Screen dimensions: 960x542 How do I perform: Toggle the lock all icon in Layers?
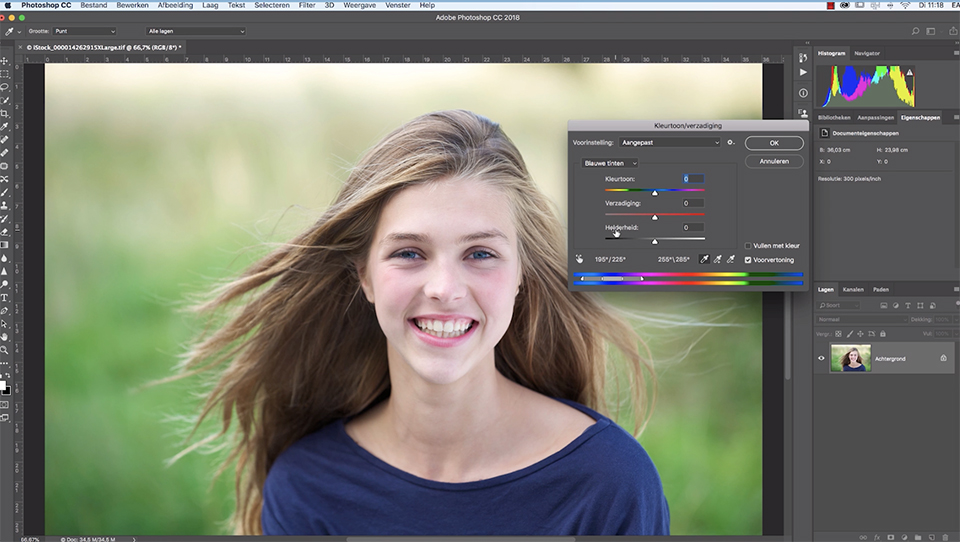tap(883, 334)
